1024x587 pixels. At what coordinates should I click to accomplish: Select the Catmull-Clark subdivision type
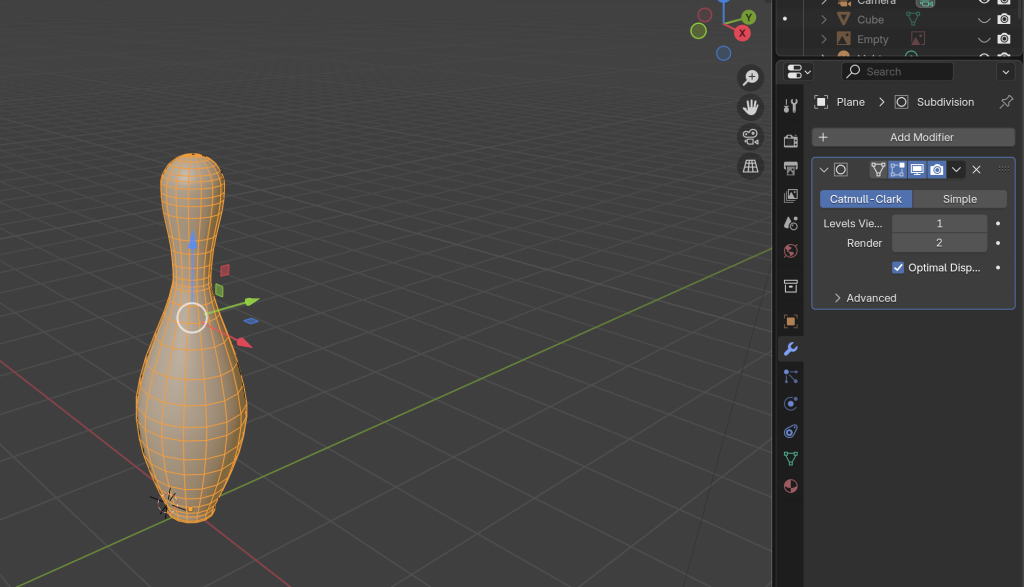[x=866, y=199]
